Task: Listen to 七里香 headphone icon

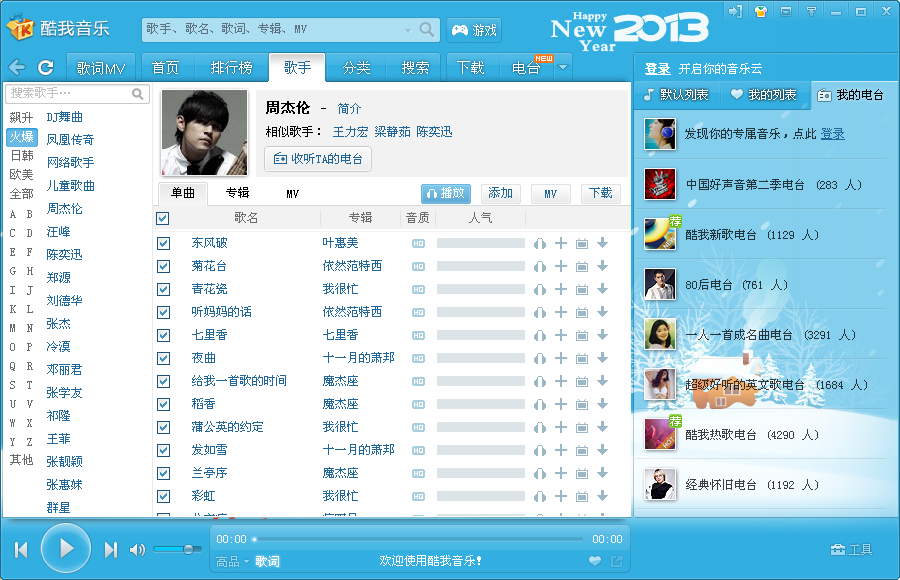Action: (540, 335)
